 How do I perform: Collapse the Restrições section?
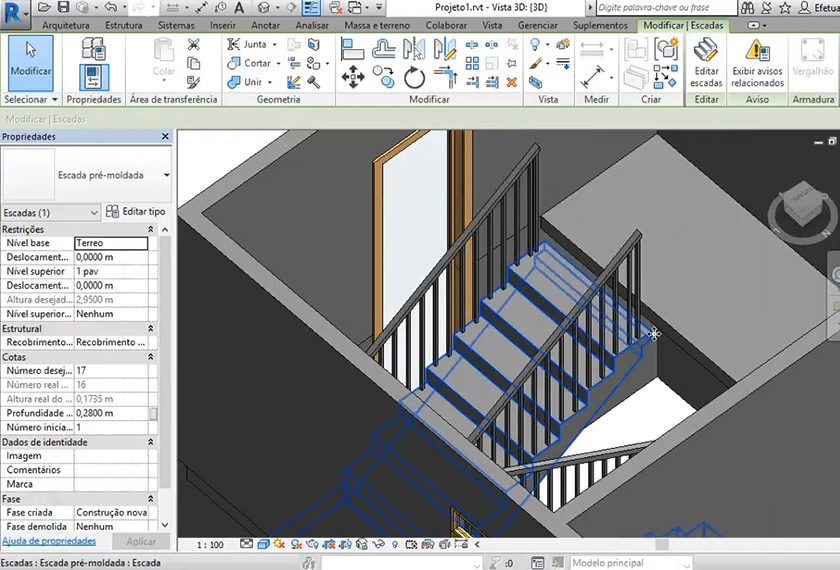[x=150, y=230]
